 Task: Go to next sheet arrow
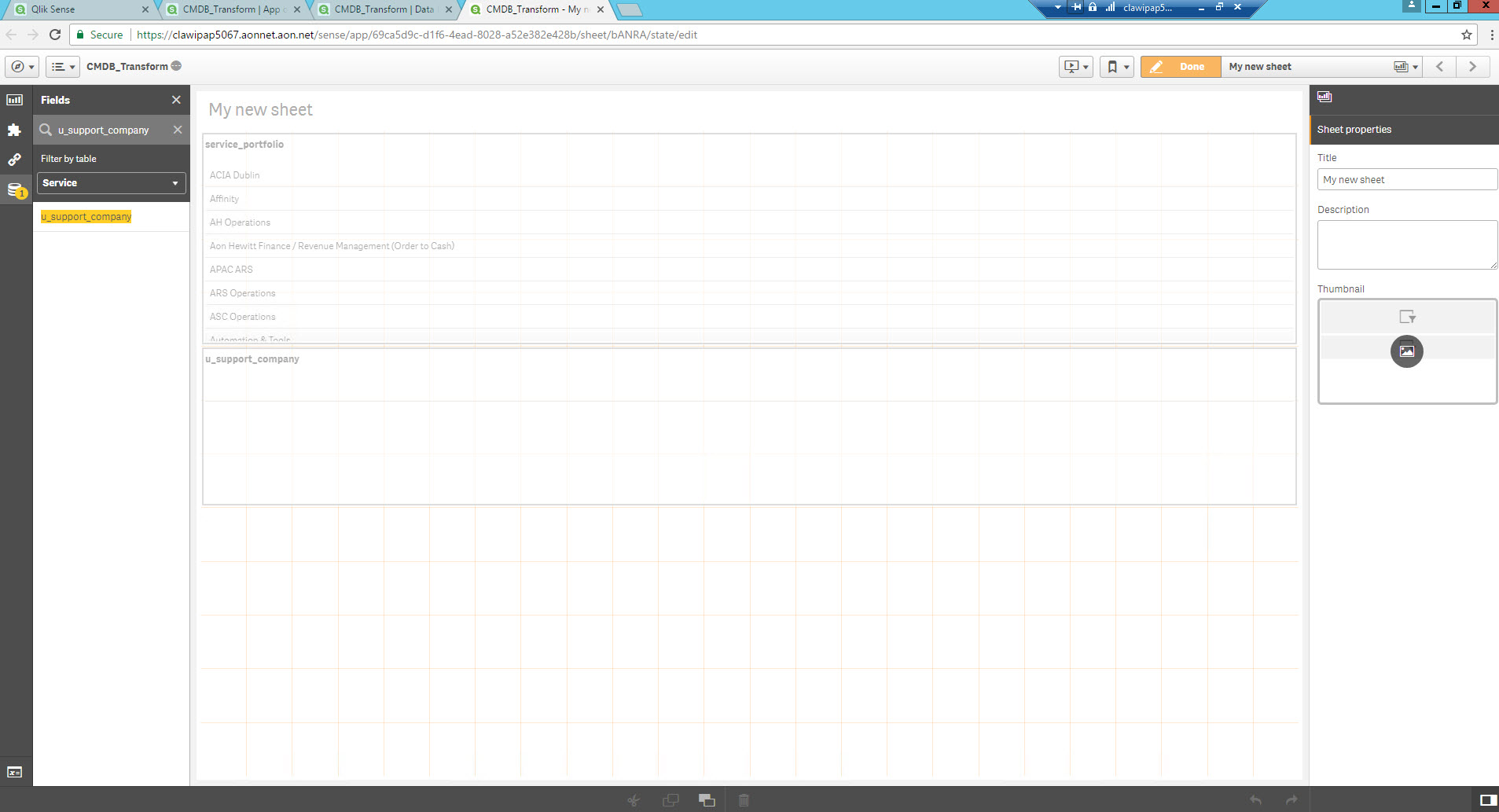pos(1472,67)
